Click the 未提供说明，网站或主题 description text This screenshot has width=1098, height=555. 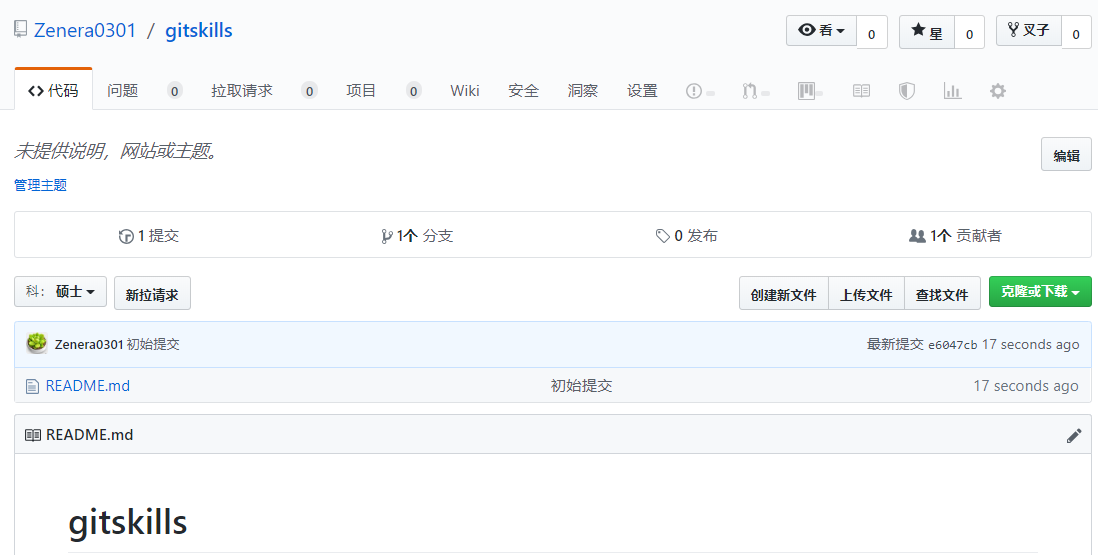[x=116, y=150]
